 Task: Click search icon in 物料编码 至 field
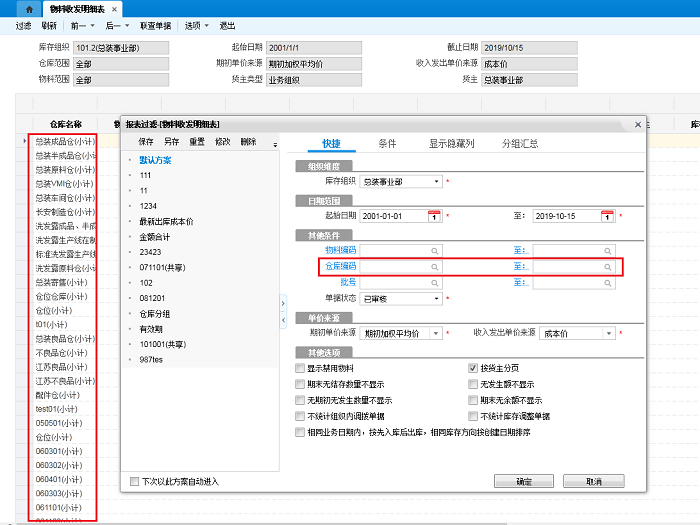608,251
